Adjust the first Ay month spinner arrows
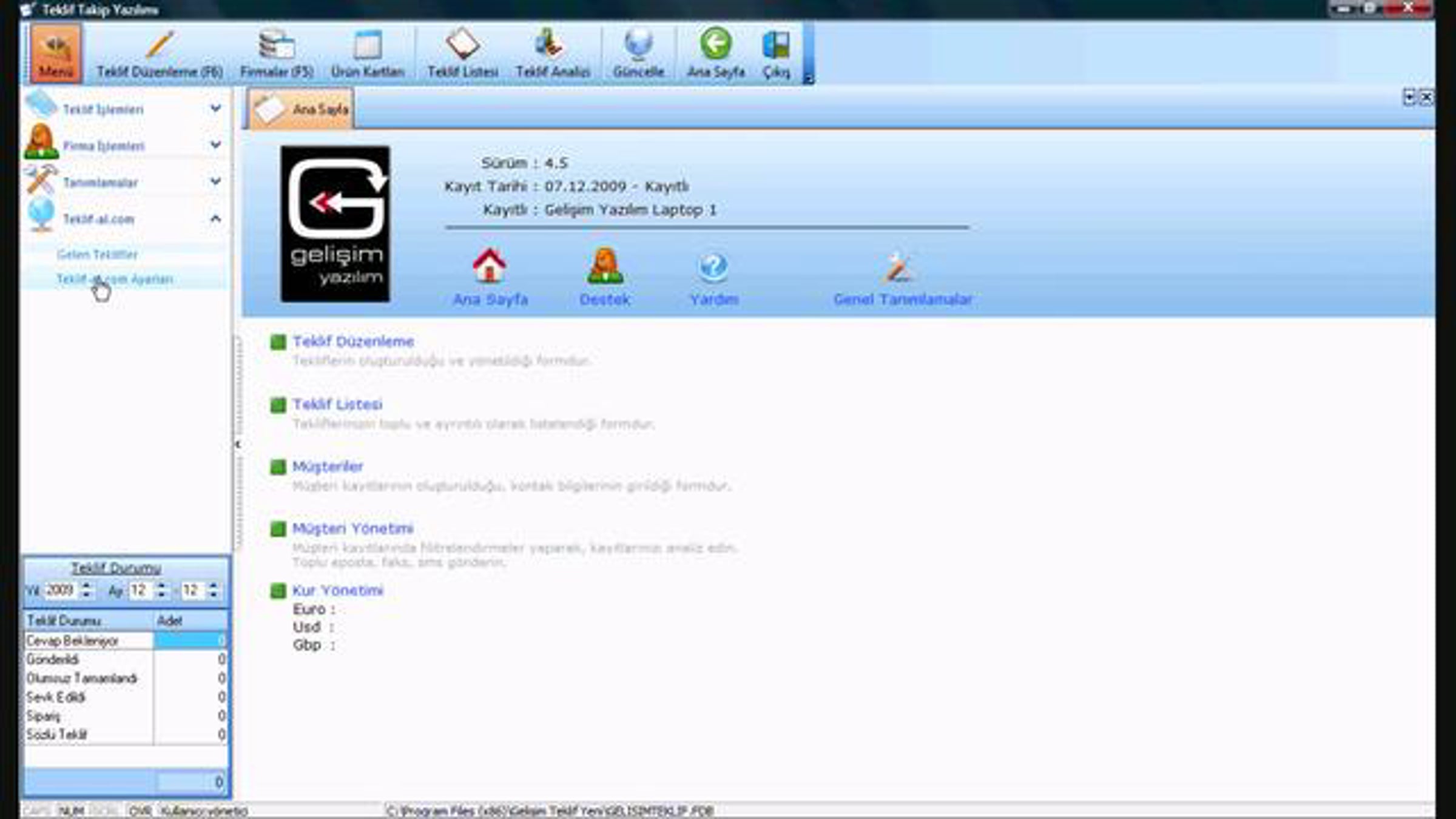 (x=161, y=590)
